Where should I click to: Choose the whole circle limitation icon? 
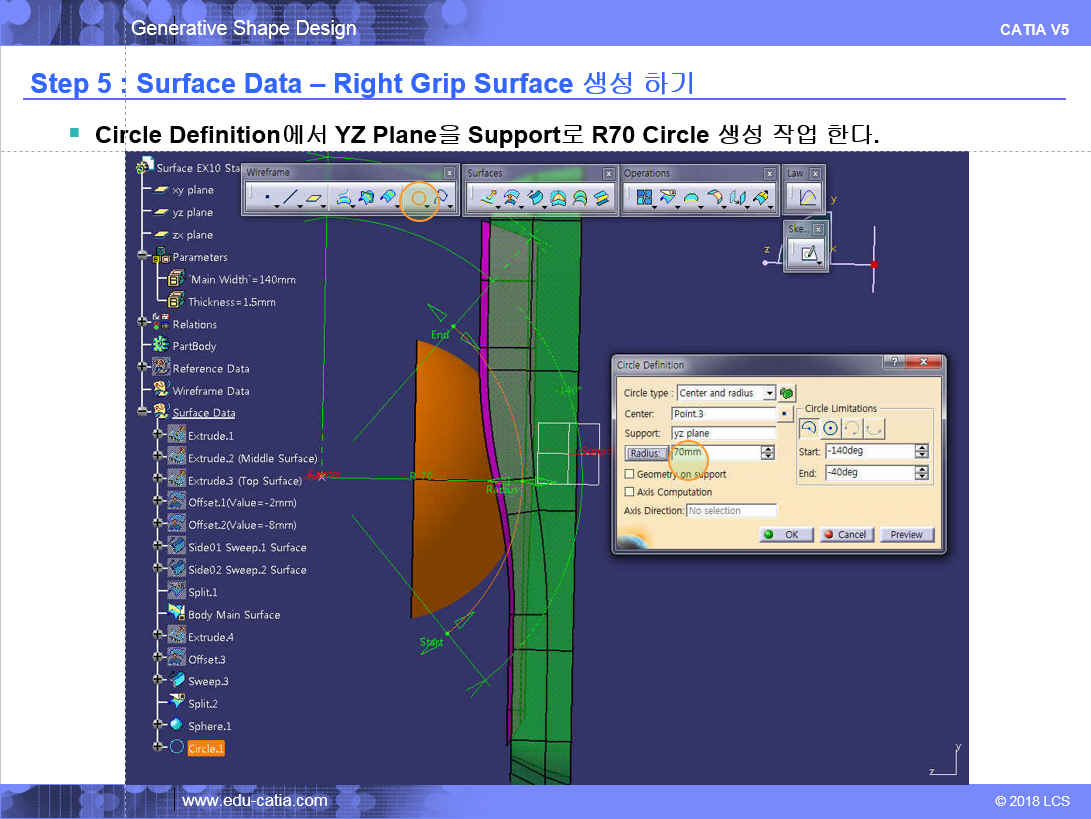pyautogui.click(x=830, y=428)
